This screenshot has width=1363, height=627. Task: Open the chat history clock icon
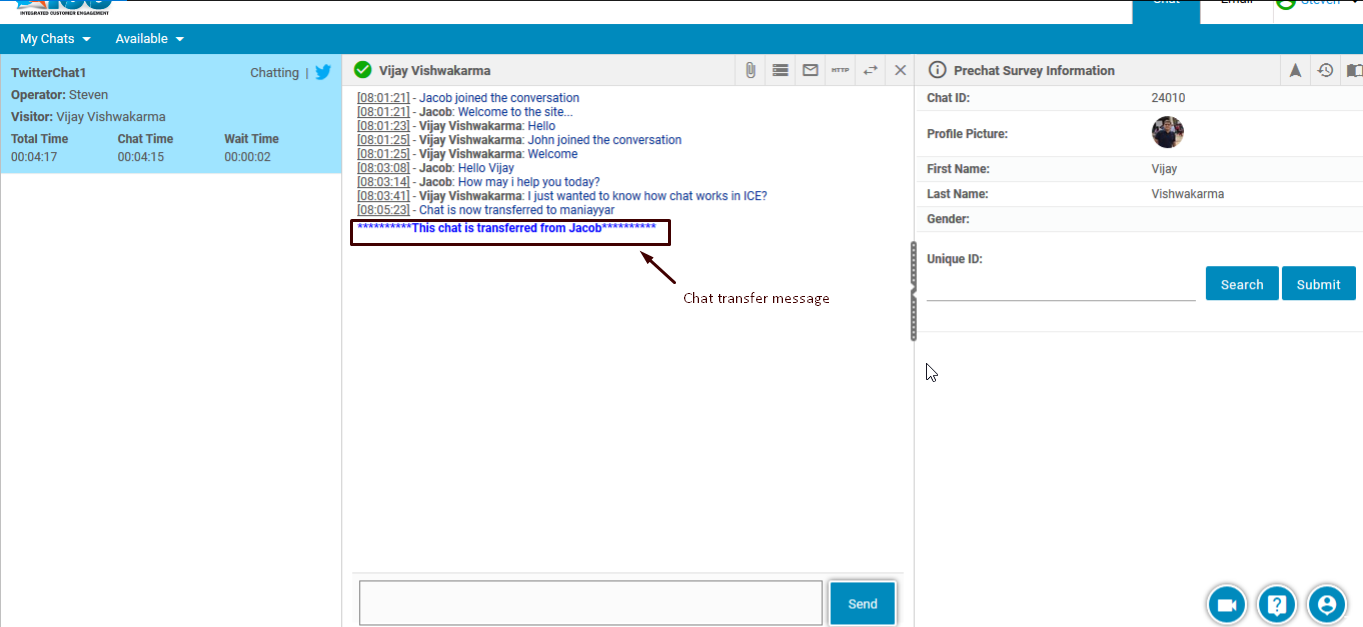coord(1325,70)
